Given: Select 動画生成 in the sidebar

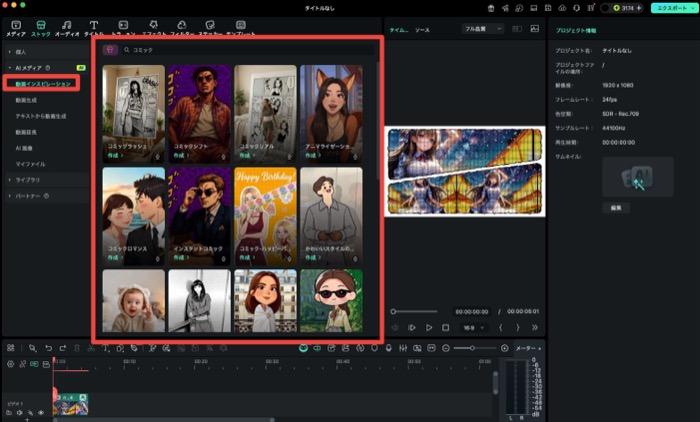Looking at the screenshot, I should point(26,100).
